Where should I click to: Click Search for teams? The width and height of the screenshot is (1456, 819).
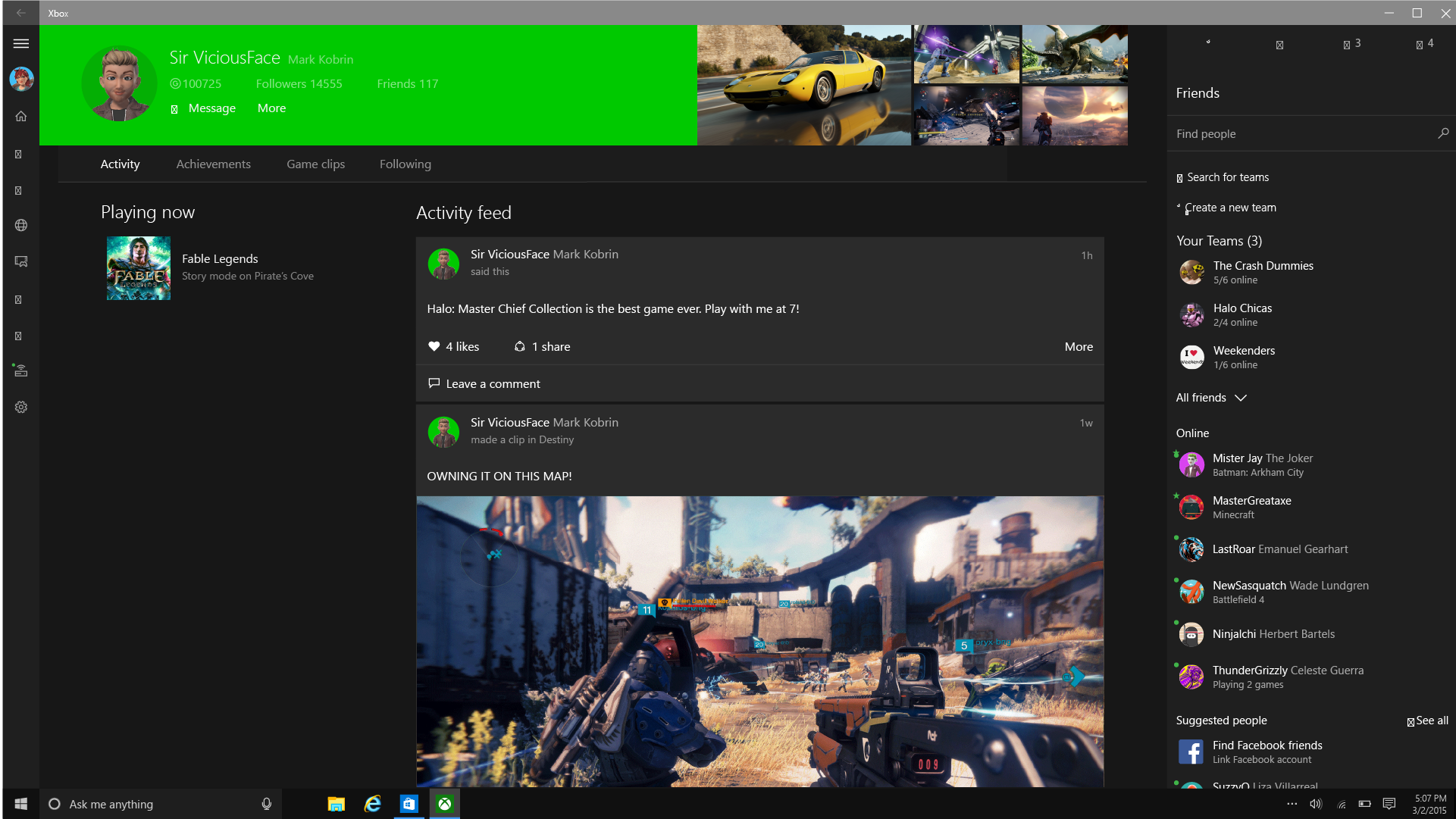click(x=1223, y=177)
